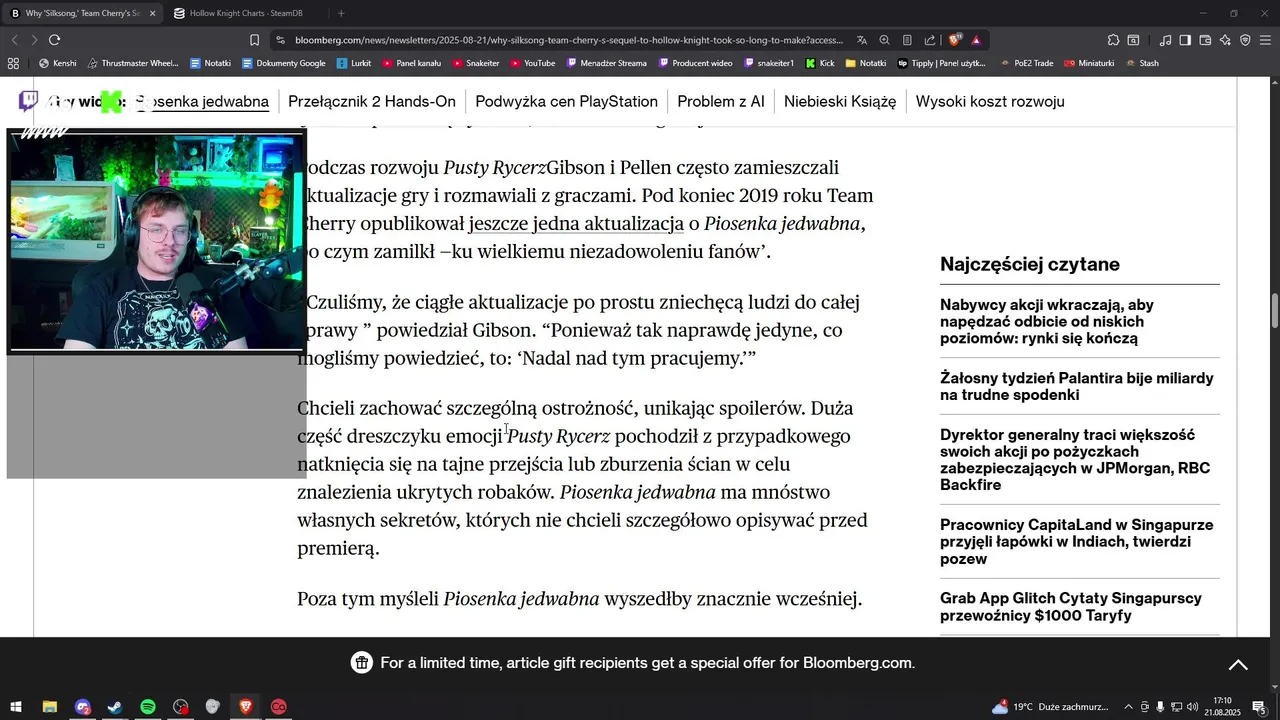Toggle the browser sidebar panel icon

coord(1185,40)
